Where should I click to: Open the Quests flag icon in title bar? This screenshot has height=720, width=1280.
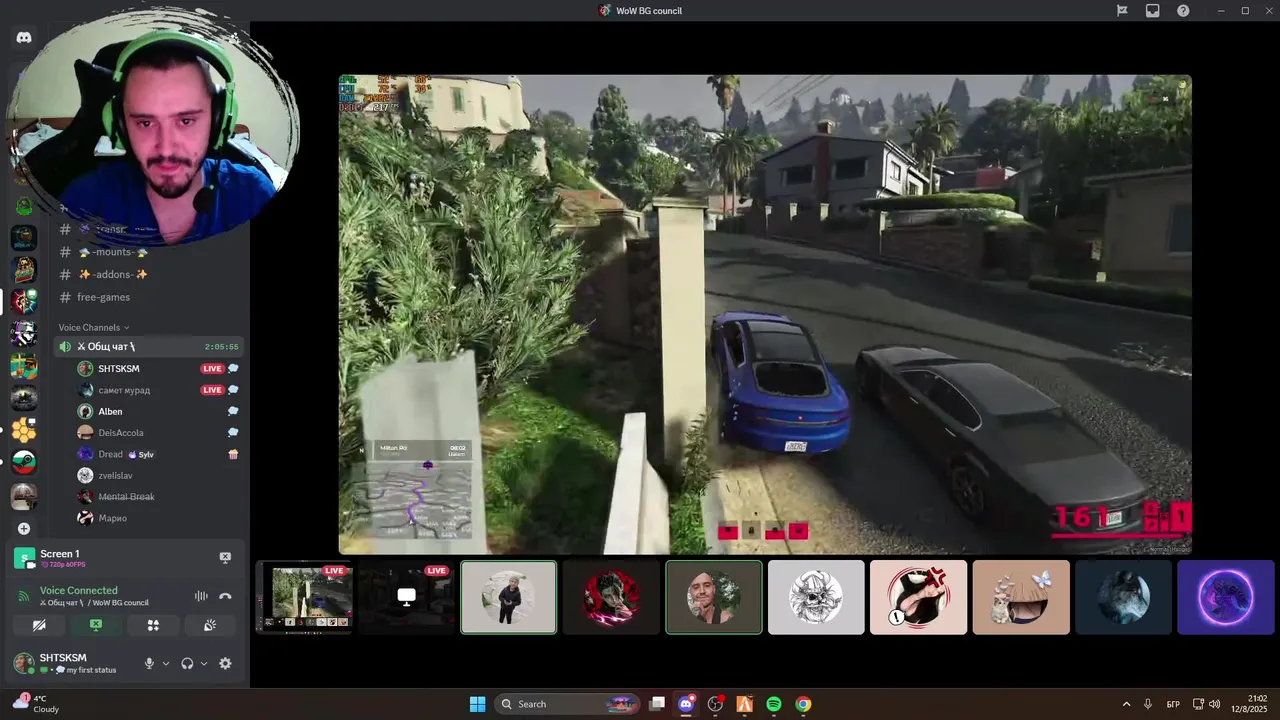[x=1122, y=10]
